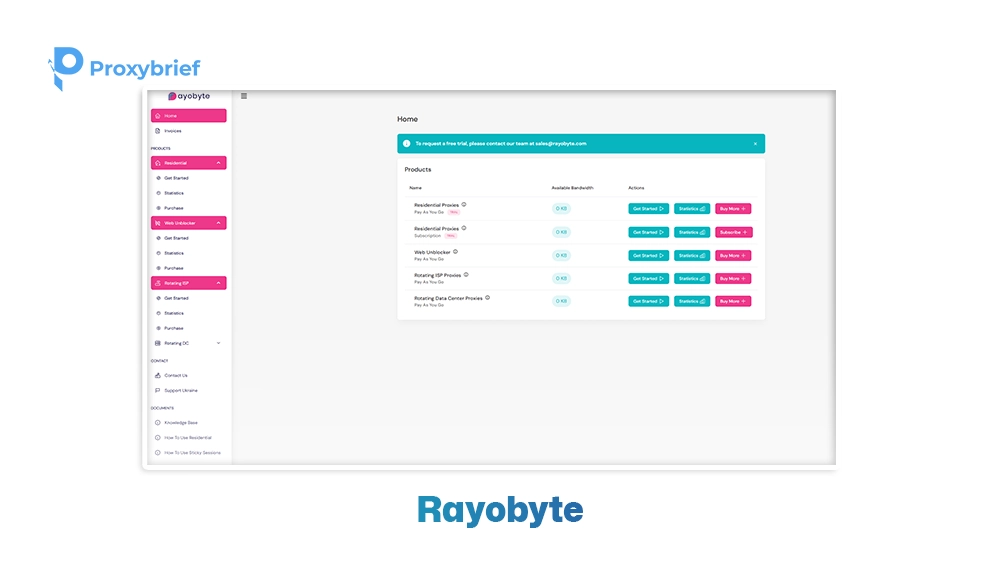Click Buy More in the Web Unblocker row

pos(733,256)
